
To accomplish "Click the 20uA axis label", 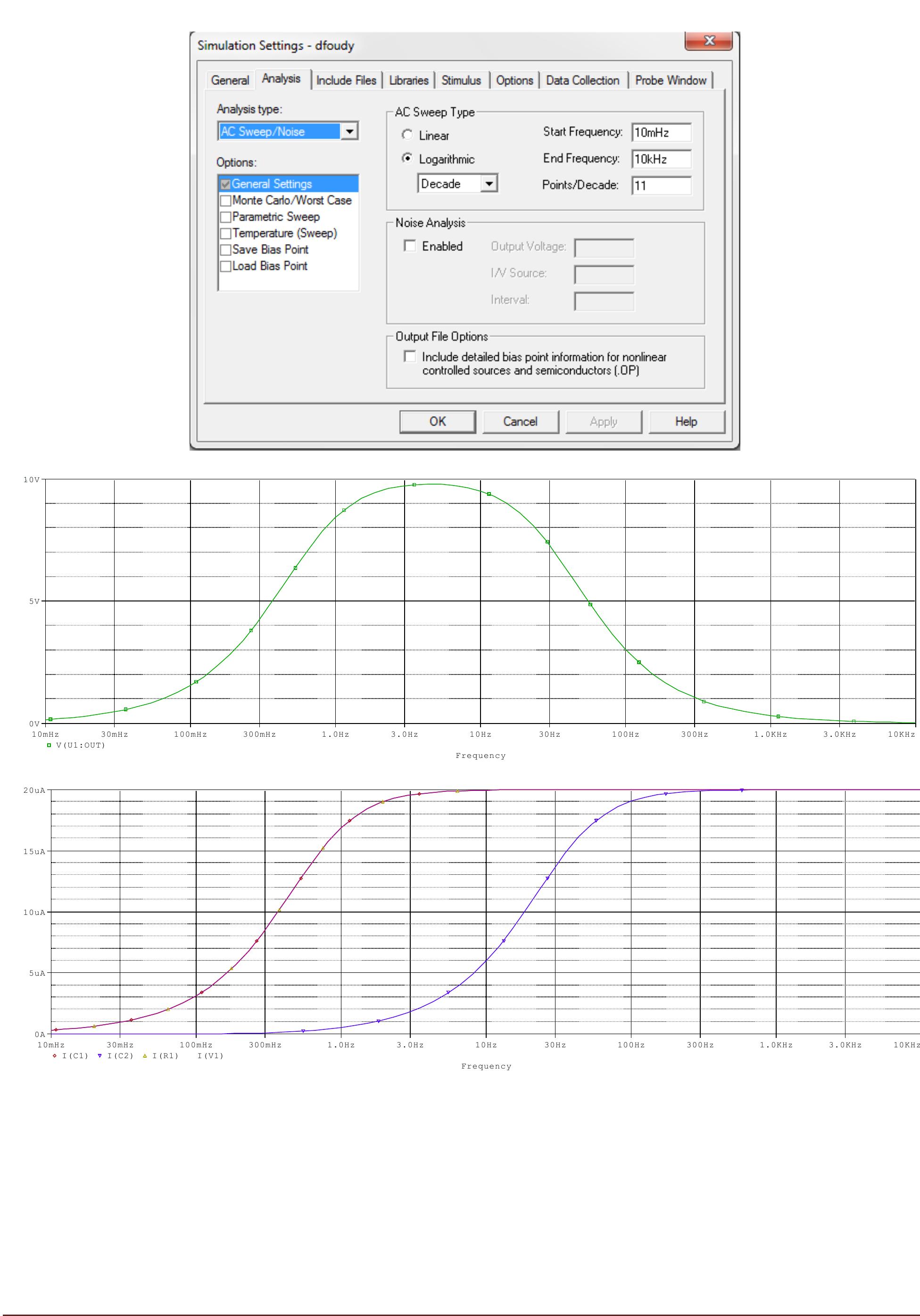I will pyautogui.click(x=34, y=790).
